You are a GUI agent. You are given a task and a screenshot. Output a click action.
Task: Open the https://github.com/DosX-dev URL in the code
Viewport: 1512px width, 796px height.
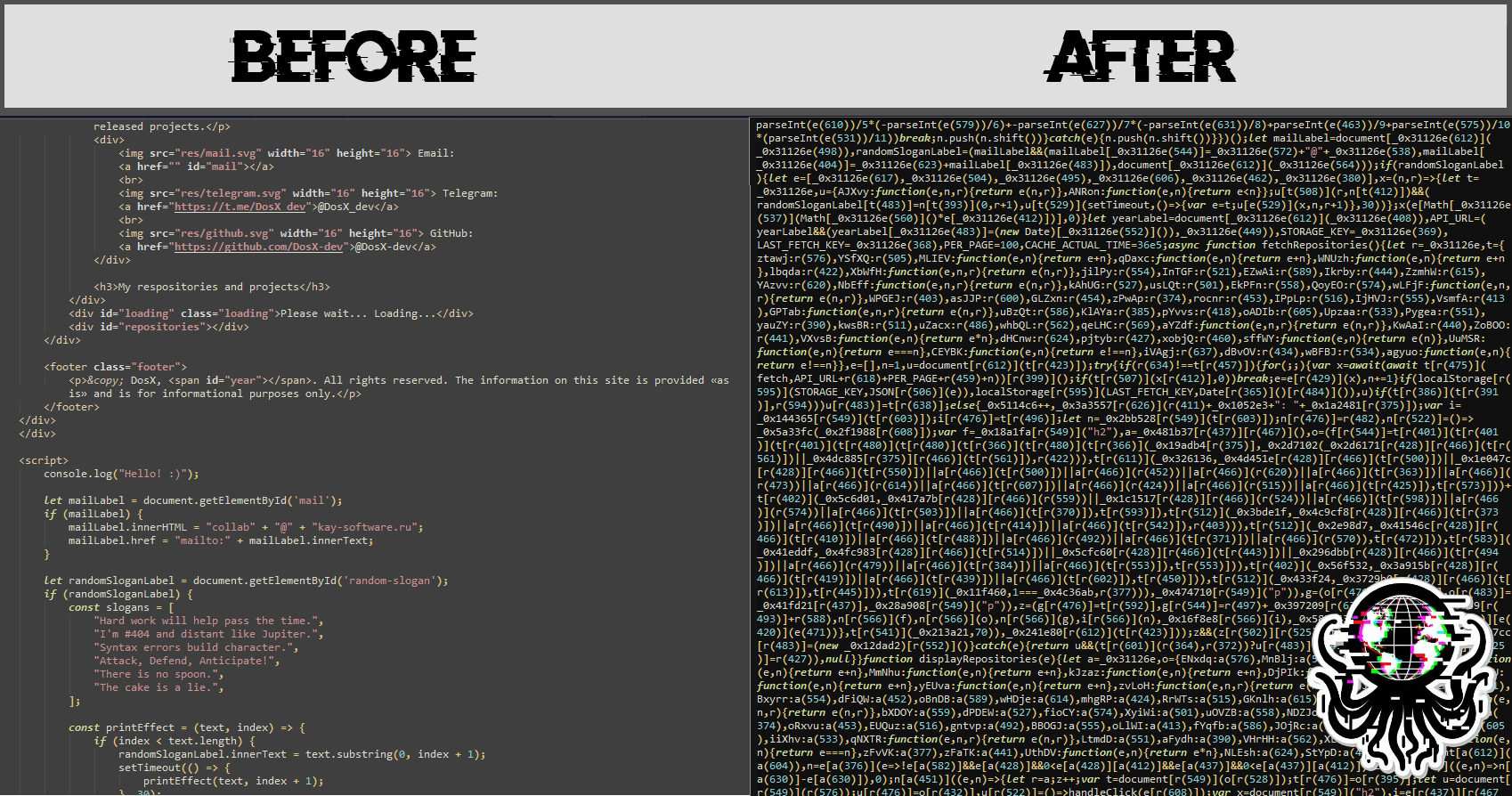(x=259, y=247)
